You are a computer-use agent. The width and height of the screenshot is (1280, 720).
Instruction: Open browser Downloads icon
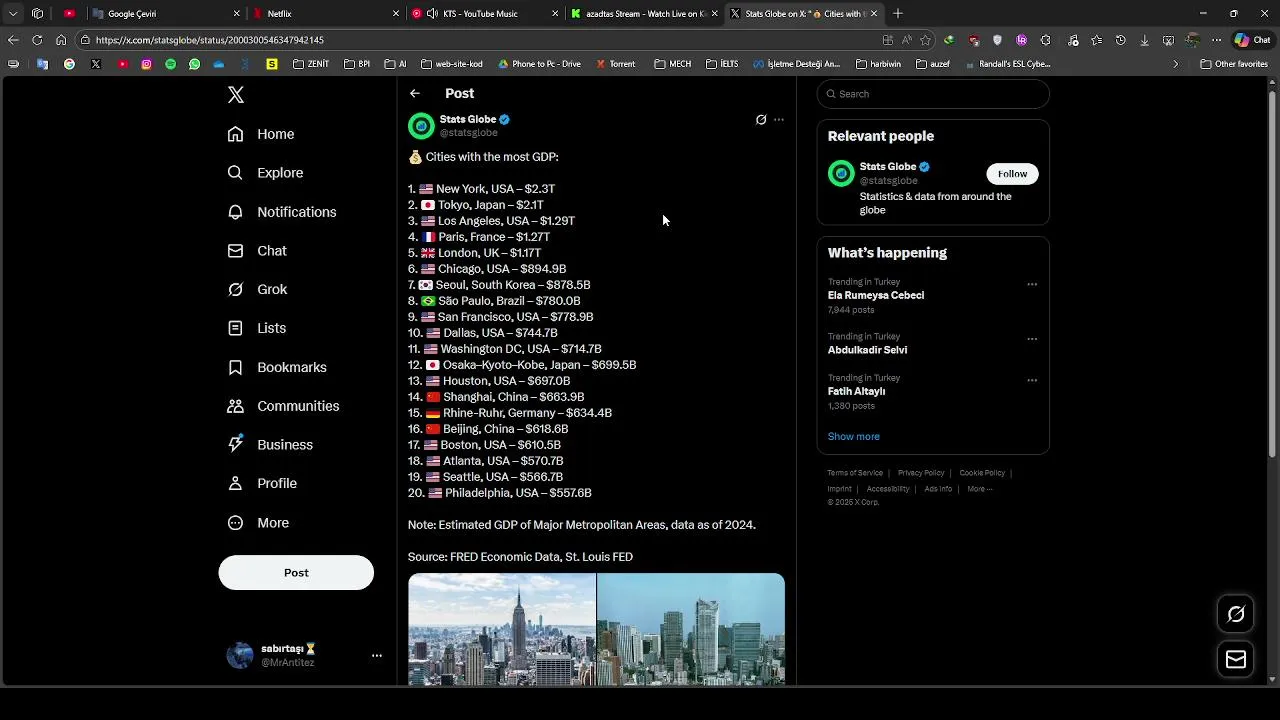click(x=1144, y=40)
